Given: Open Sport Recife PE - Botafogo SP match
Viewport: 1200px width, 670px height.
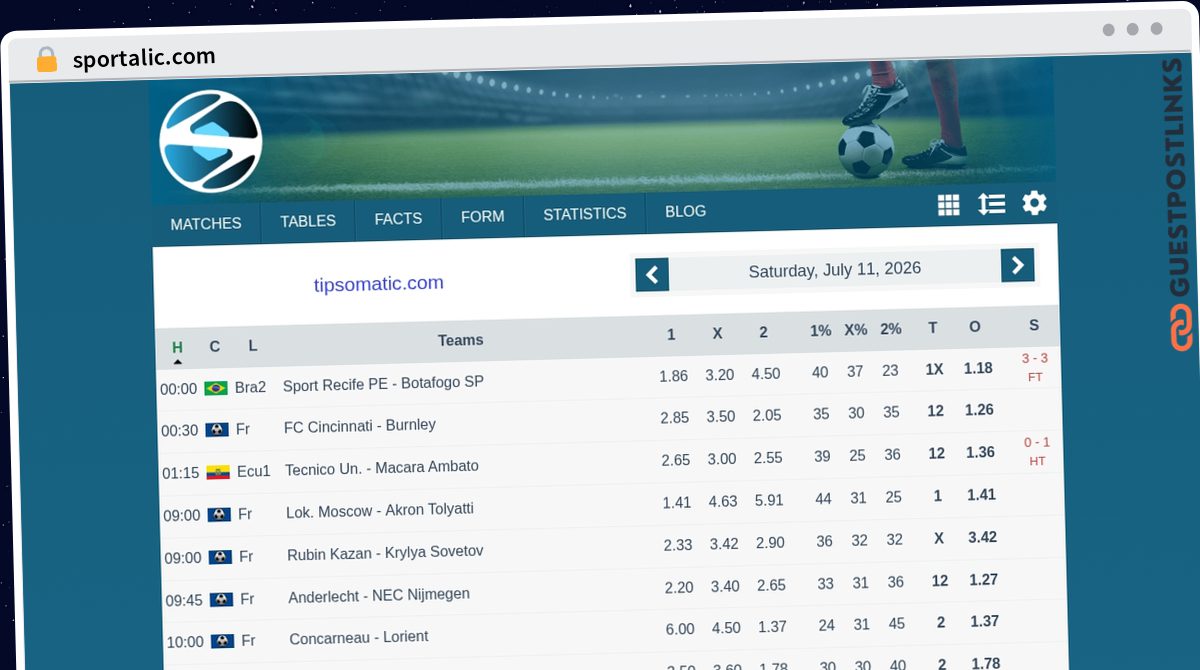Looking at the screenshot, I should click(x=383, y=384).
